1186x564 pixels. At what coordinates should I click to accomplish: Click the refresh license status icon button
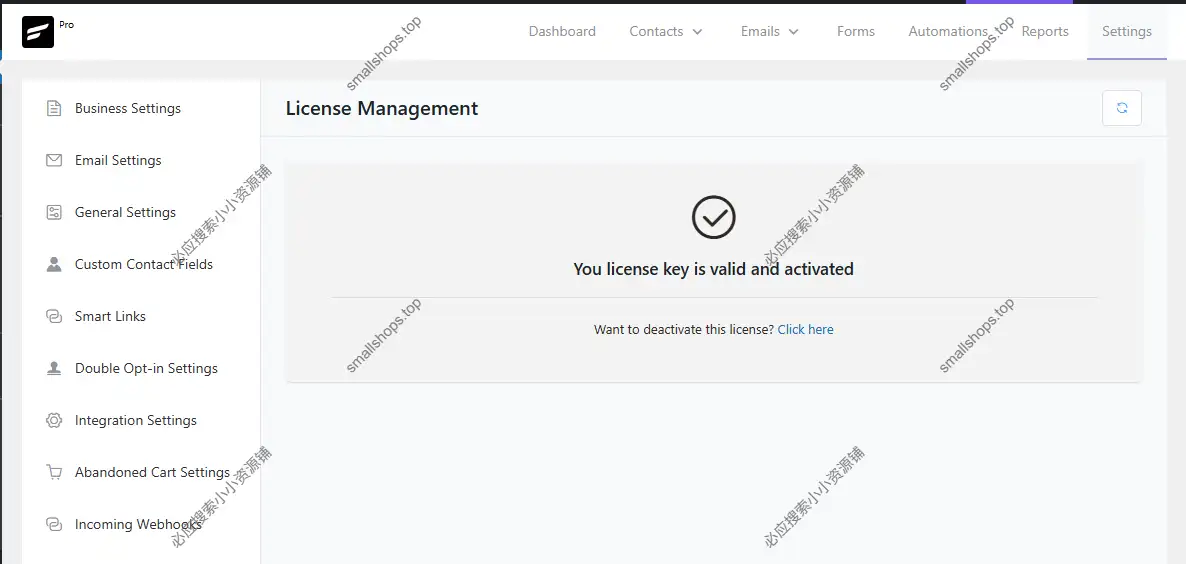[x=1122, y=108]
